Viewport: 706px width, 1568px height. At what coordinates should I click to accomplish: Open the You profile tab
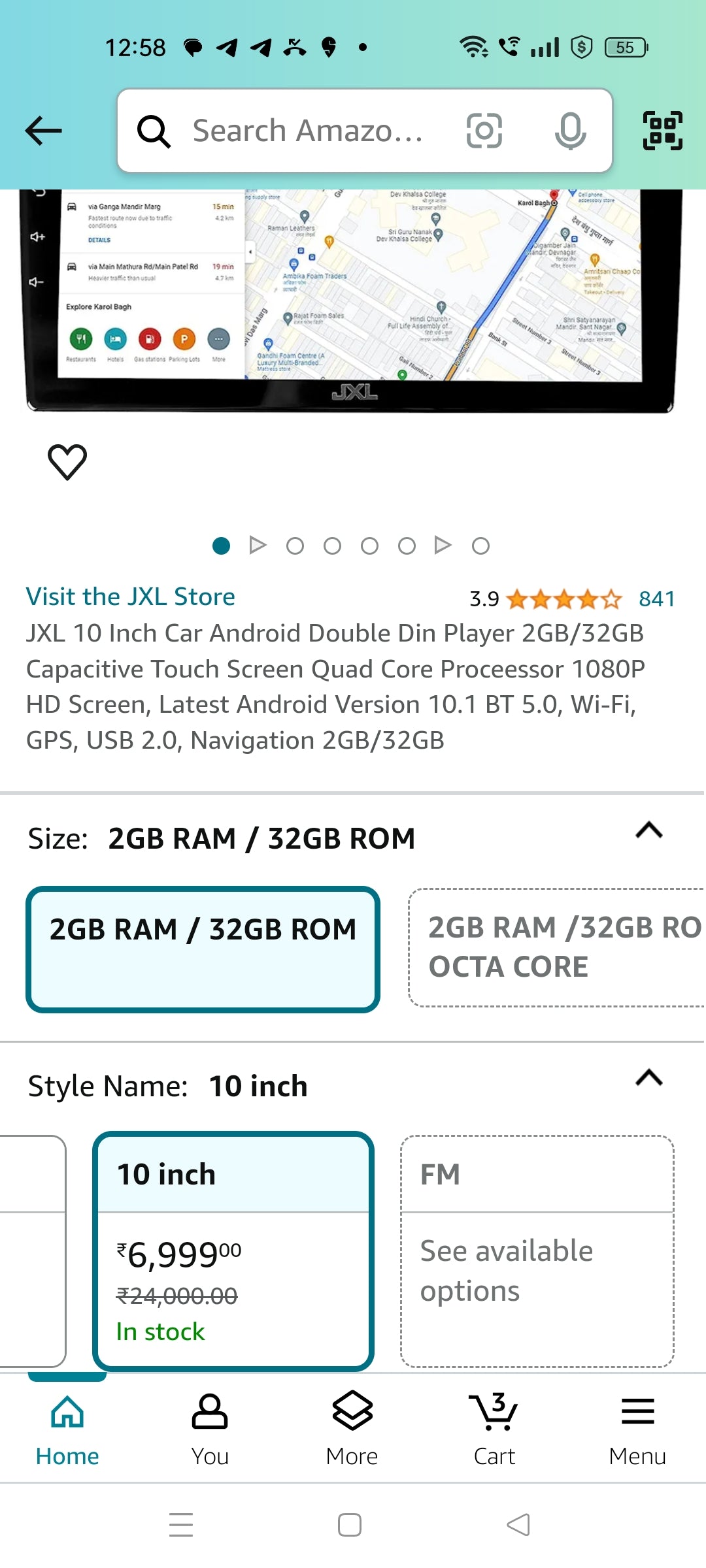click(210, 1428)
